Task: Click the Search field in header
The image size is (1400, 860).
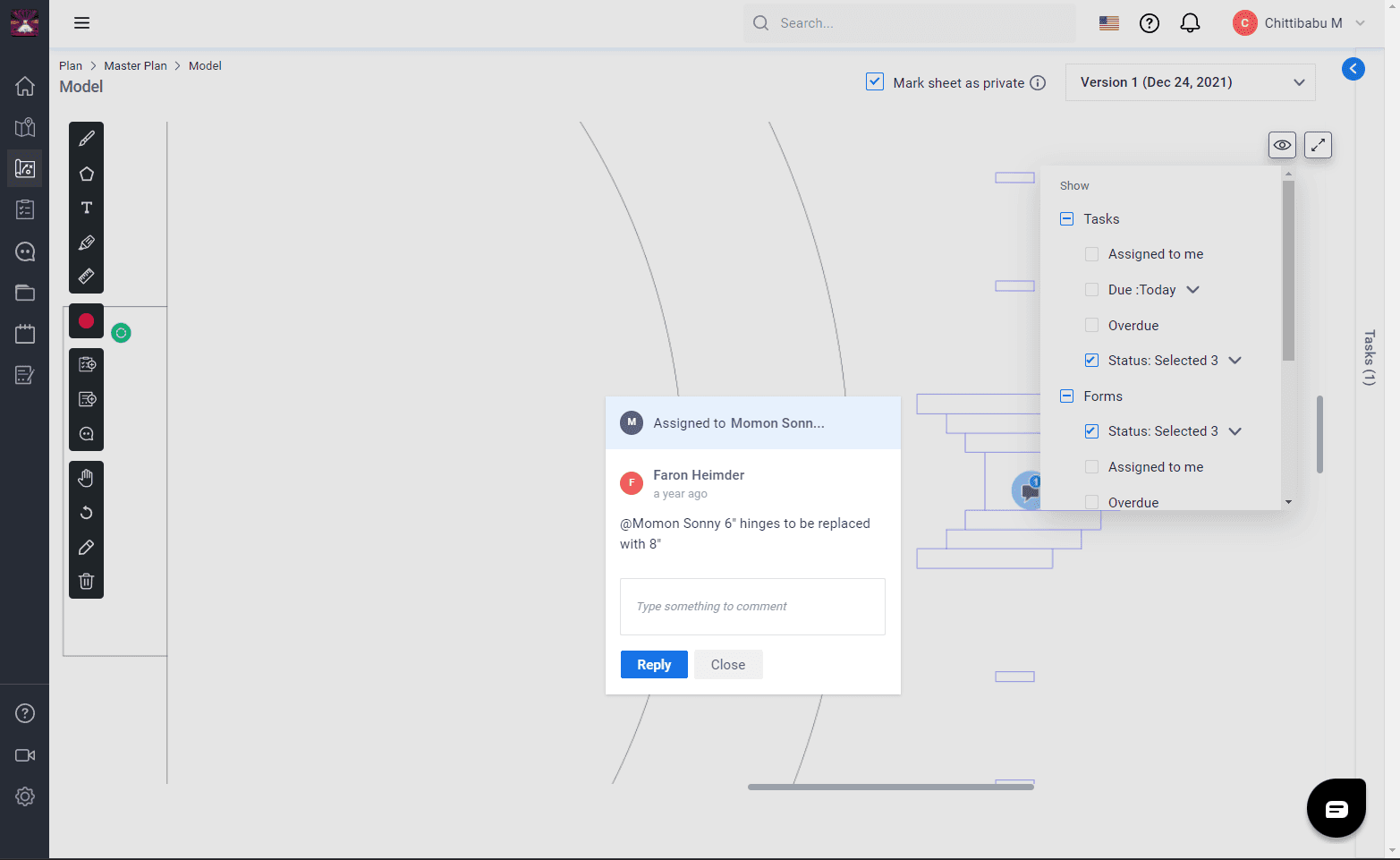Action: click(909, 23)
